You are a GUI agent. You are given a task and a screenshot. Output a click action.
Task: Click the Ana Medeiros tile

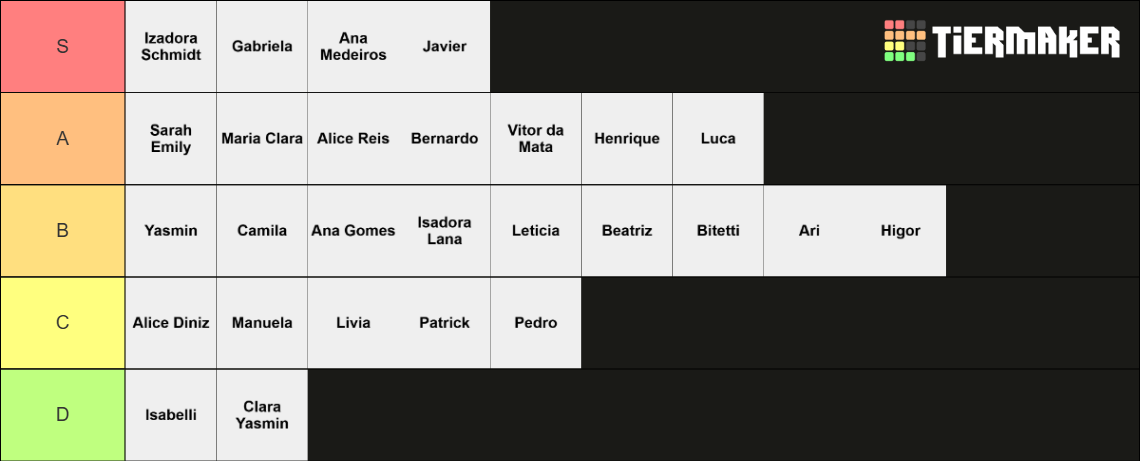[353, 46]
